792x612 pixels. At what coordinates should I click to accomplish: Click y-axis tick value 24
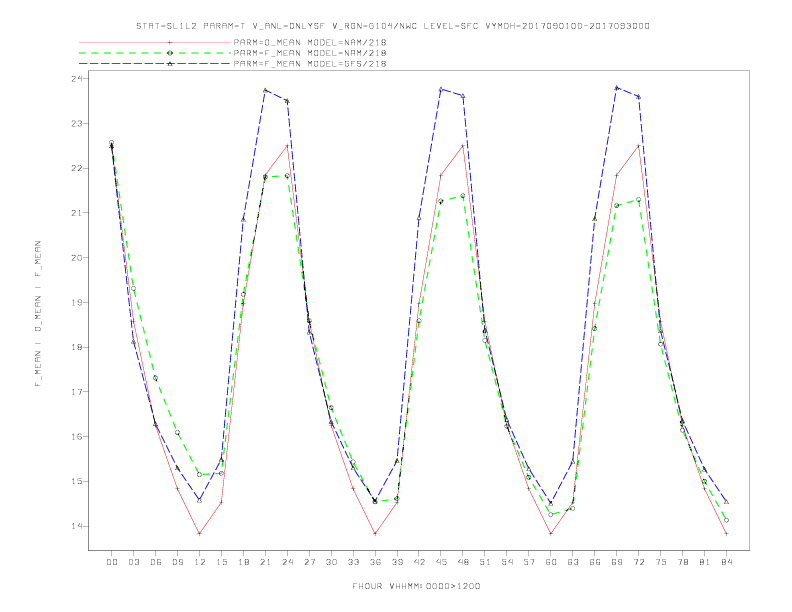point(77,79)
